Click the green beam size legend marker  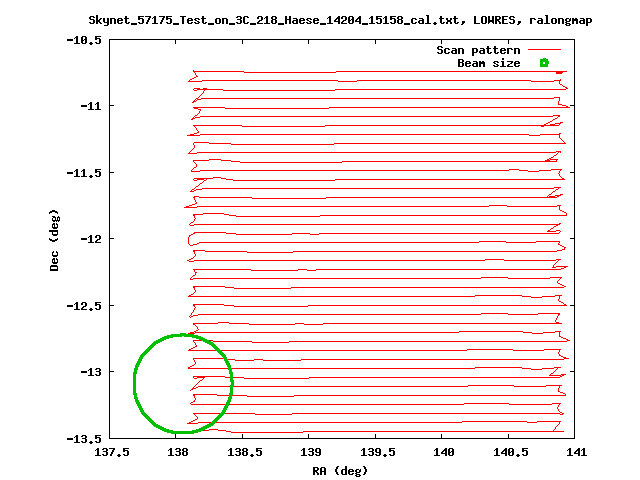click(544, 62)
